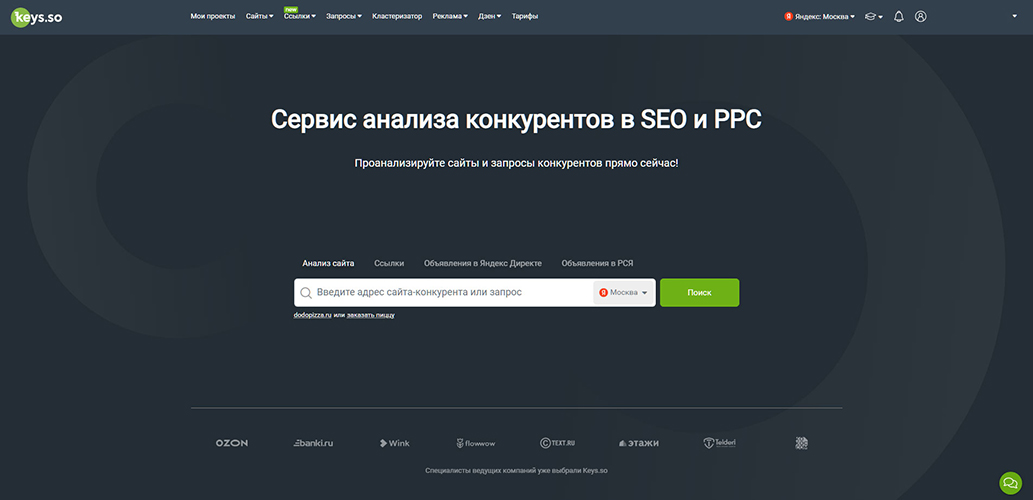The height and width of the screenshot is (500, 1033).
Task: Click the green Поиск button
Action: (x=699, y=292)
